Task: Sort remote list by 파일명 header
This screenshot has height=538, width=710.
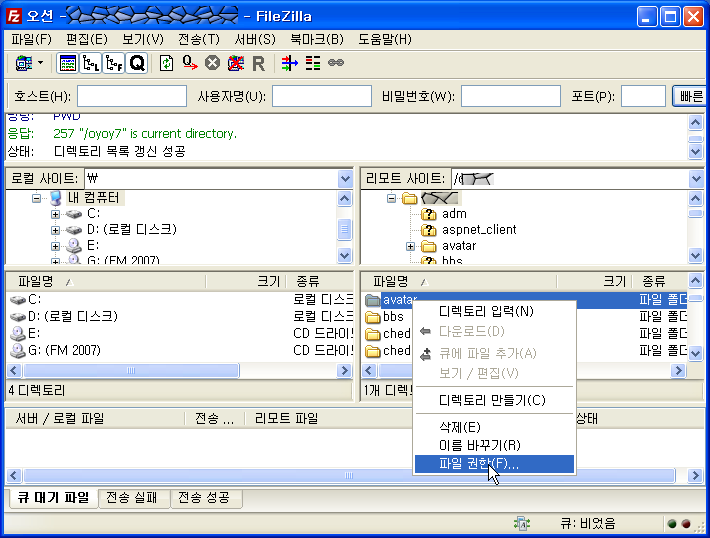Action: coord(459,282)
